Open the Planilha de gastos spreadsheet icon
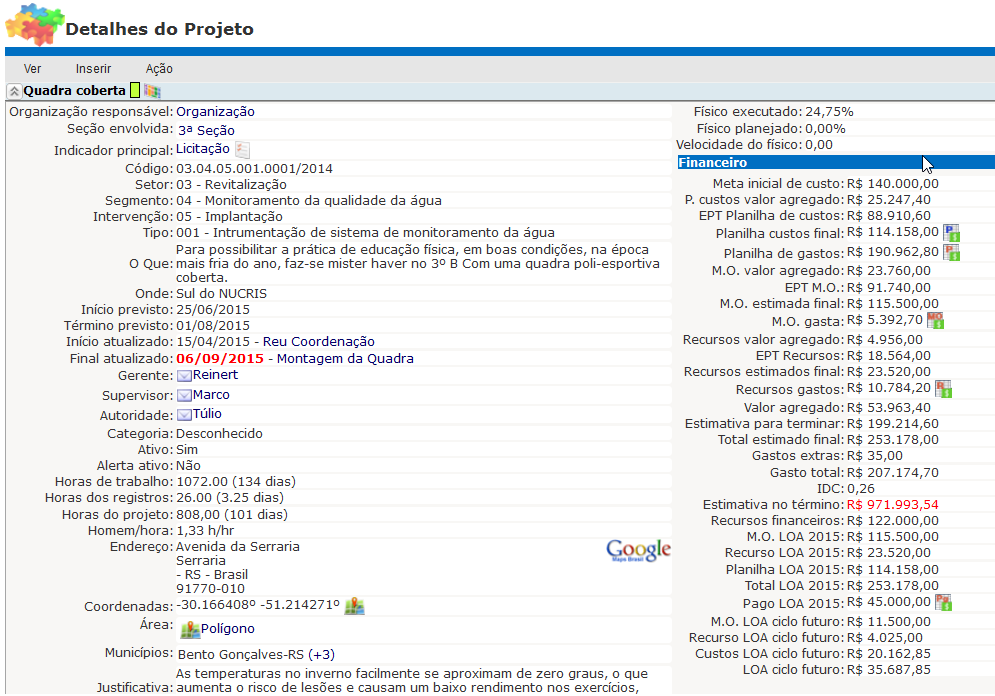The height and width of the screenshot is (696, 995). pyautogui.click(x=951, y=253)
